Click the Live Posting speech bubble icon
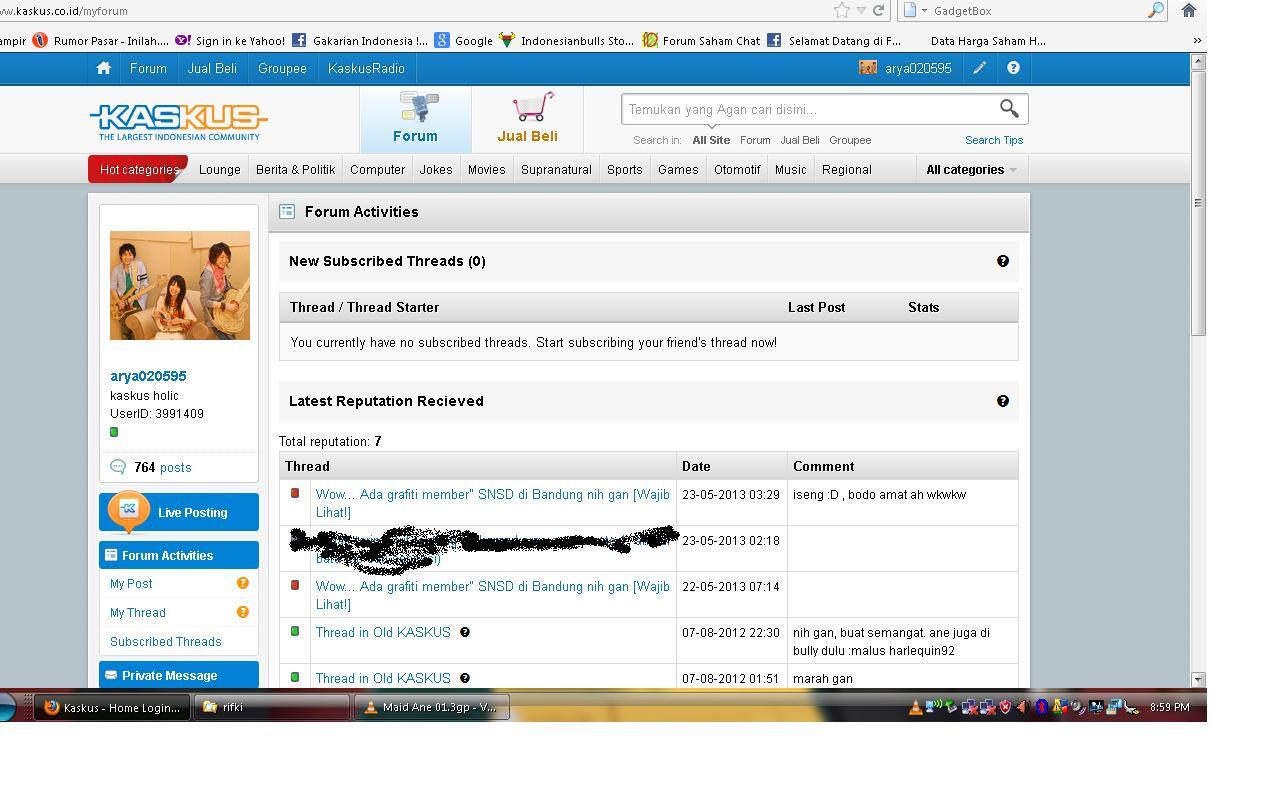The image size is (1280, 800). coord(128,511)
